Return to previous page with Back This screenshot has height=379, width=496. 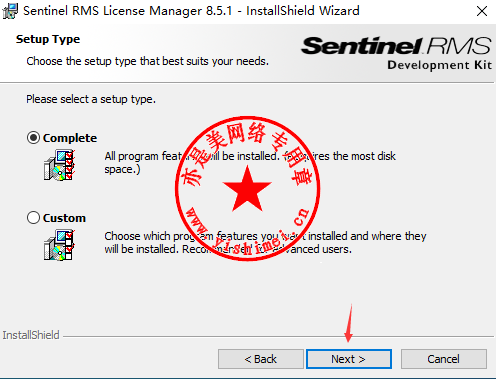click(261, 359)
